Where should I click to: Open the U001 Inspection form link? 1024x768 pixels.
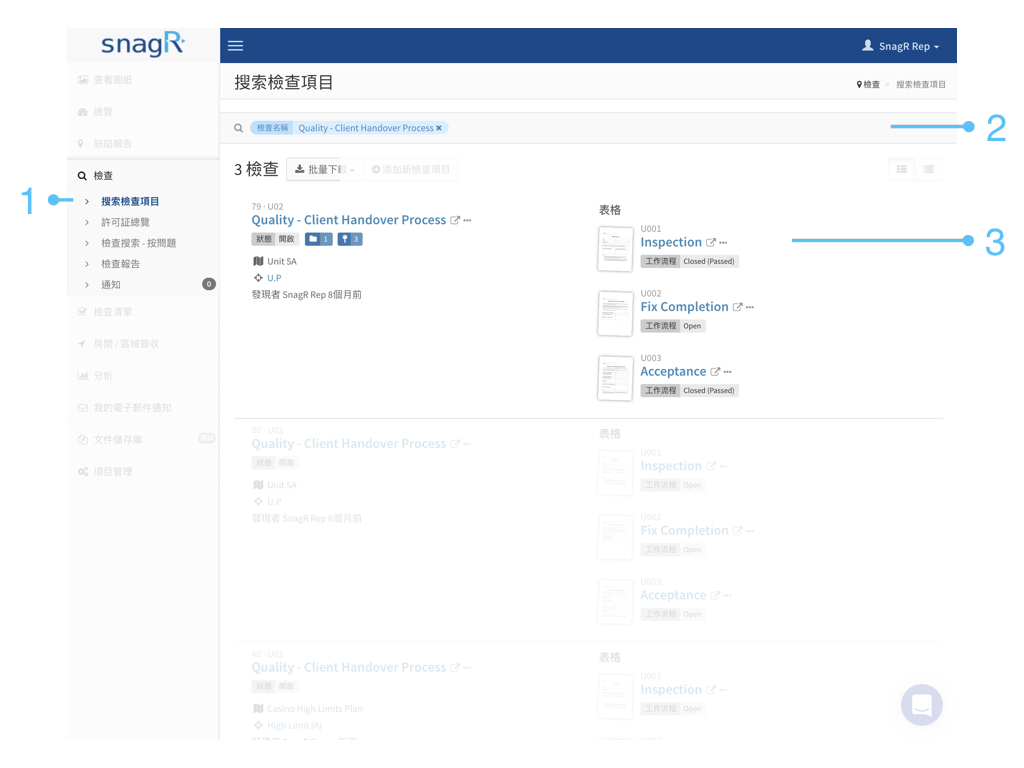(671, 242)
